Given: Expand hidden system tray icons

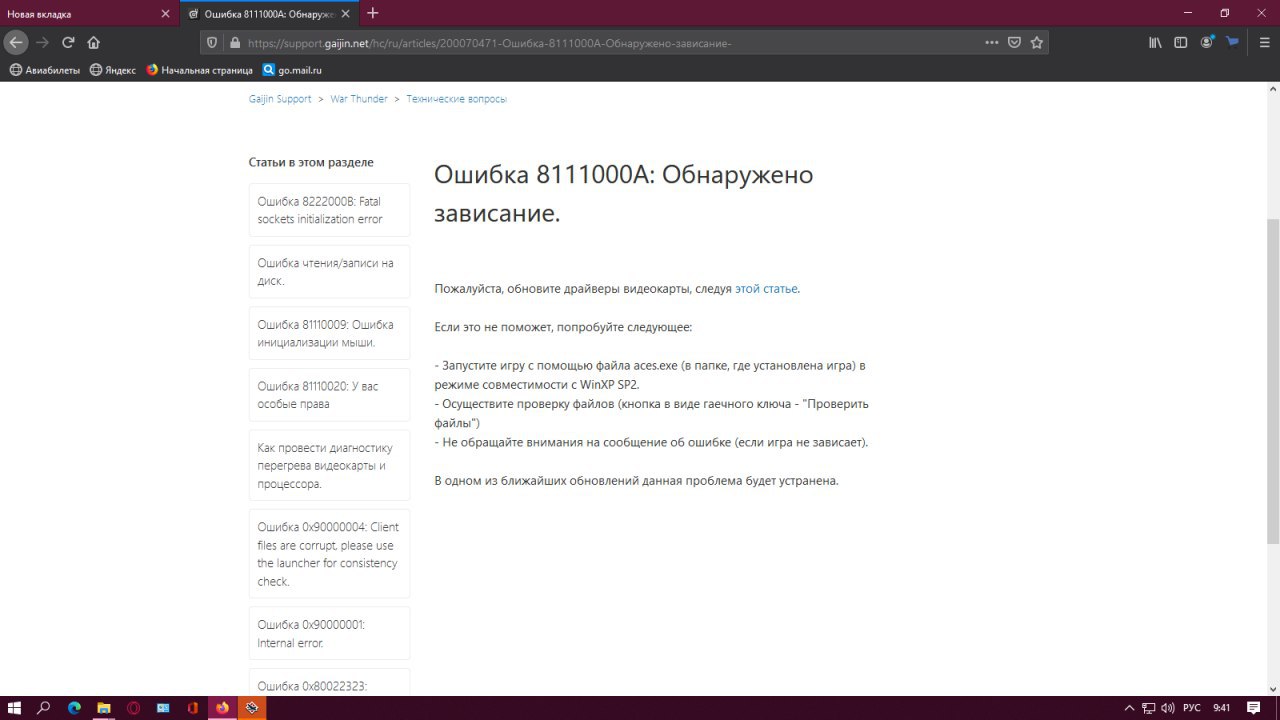Looking at the screenshot, I should coord(1130,708).
